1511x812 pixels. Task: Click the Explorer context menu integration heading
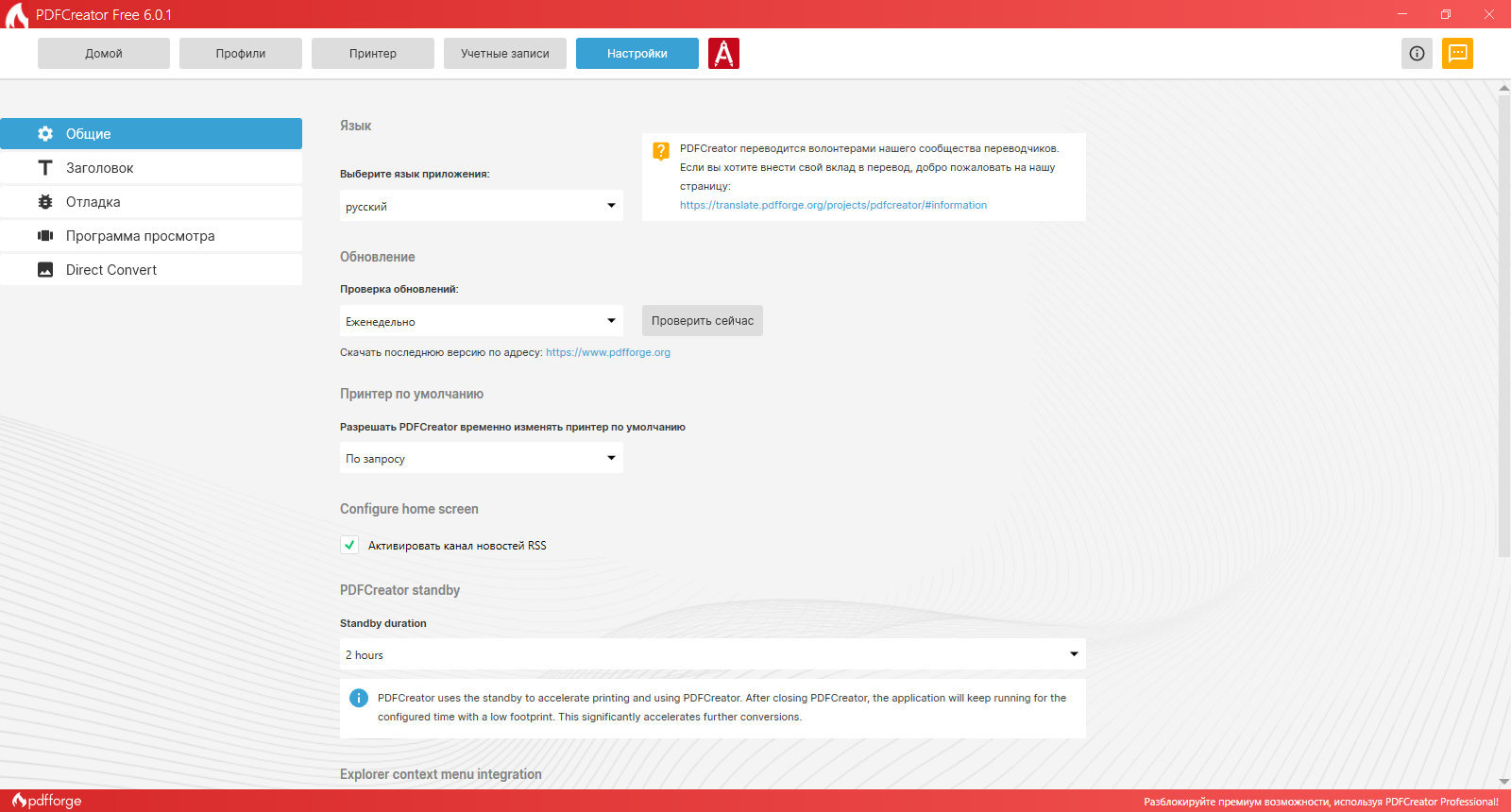click(441, 774)
